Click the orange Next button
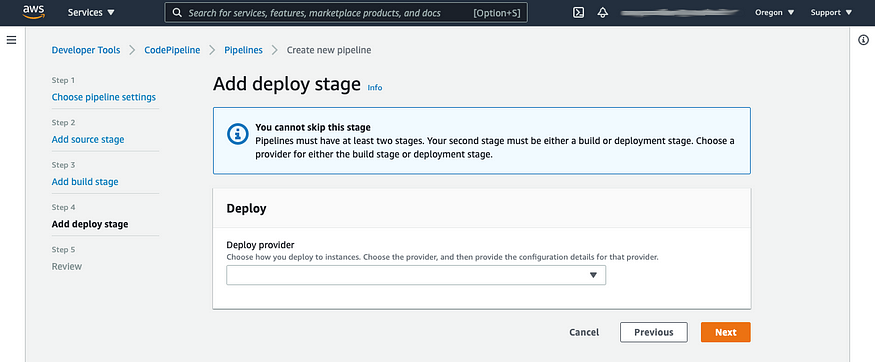 pyautogui.click(x=725, y=332)
